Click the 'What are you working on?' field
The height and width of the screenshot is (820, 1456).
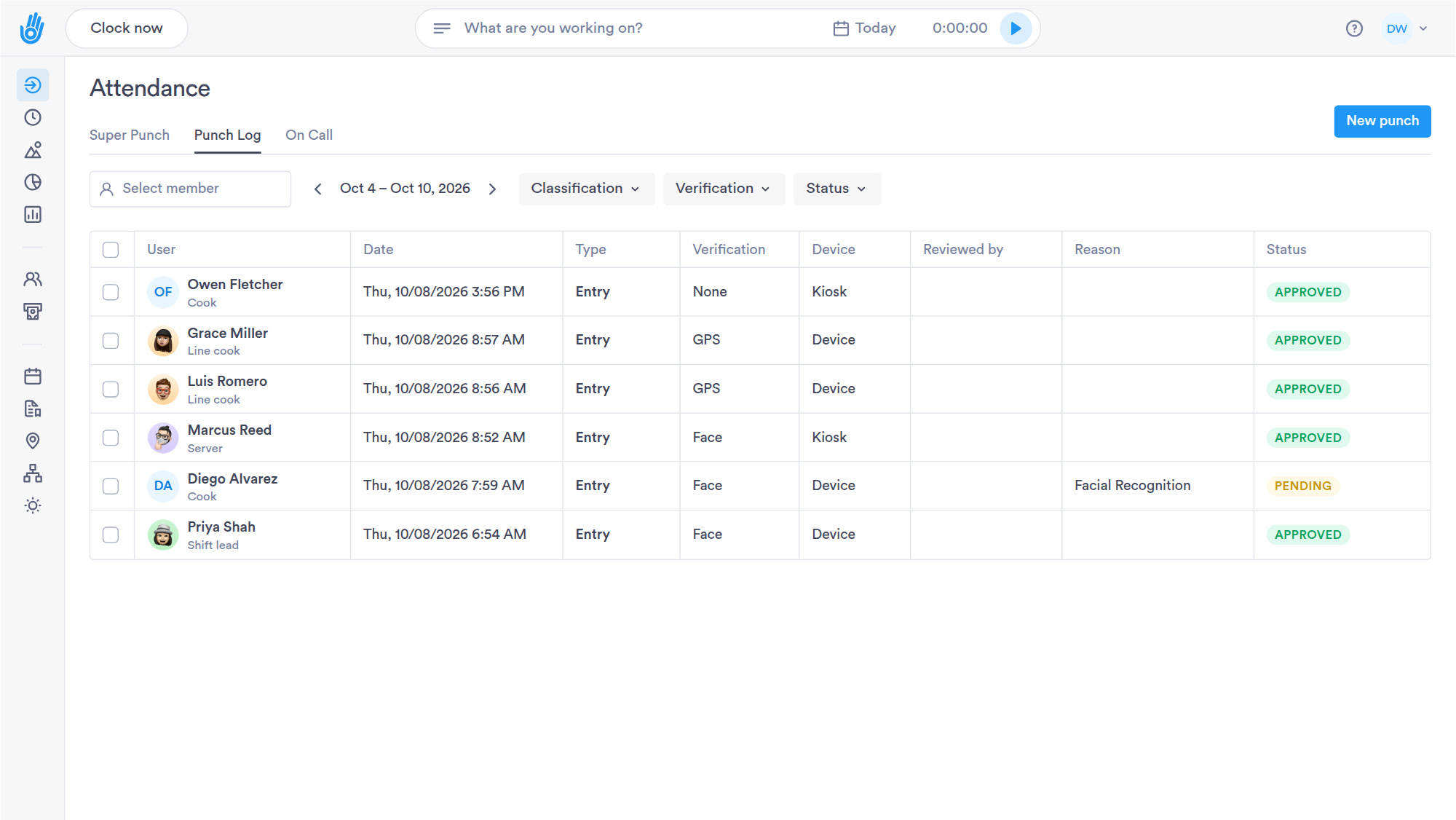pos(553,28)
